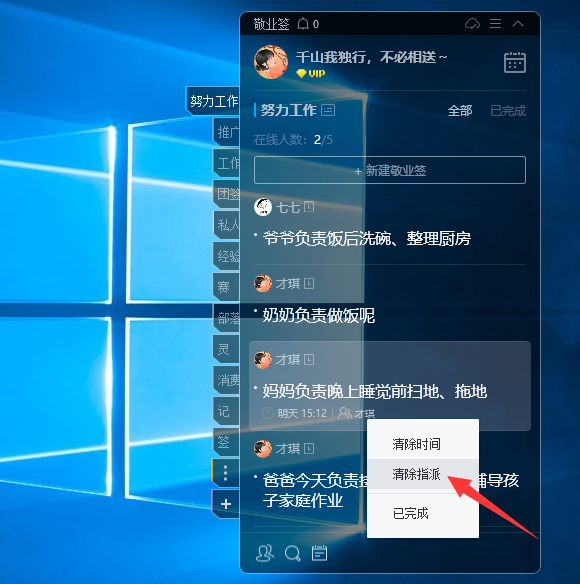Expand more categories with three dots tab
This screenshot has width=580, height=584.
coord(225,473)
